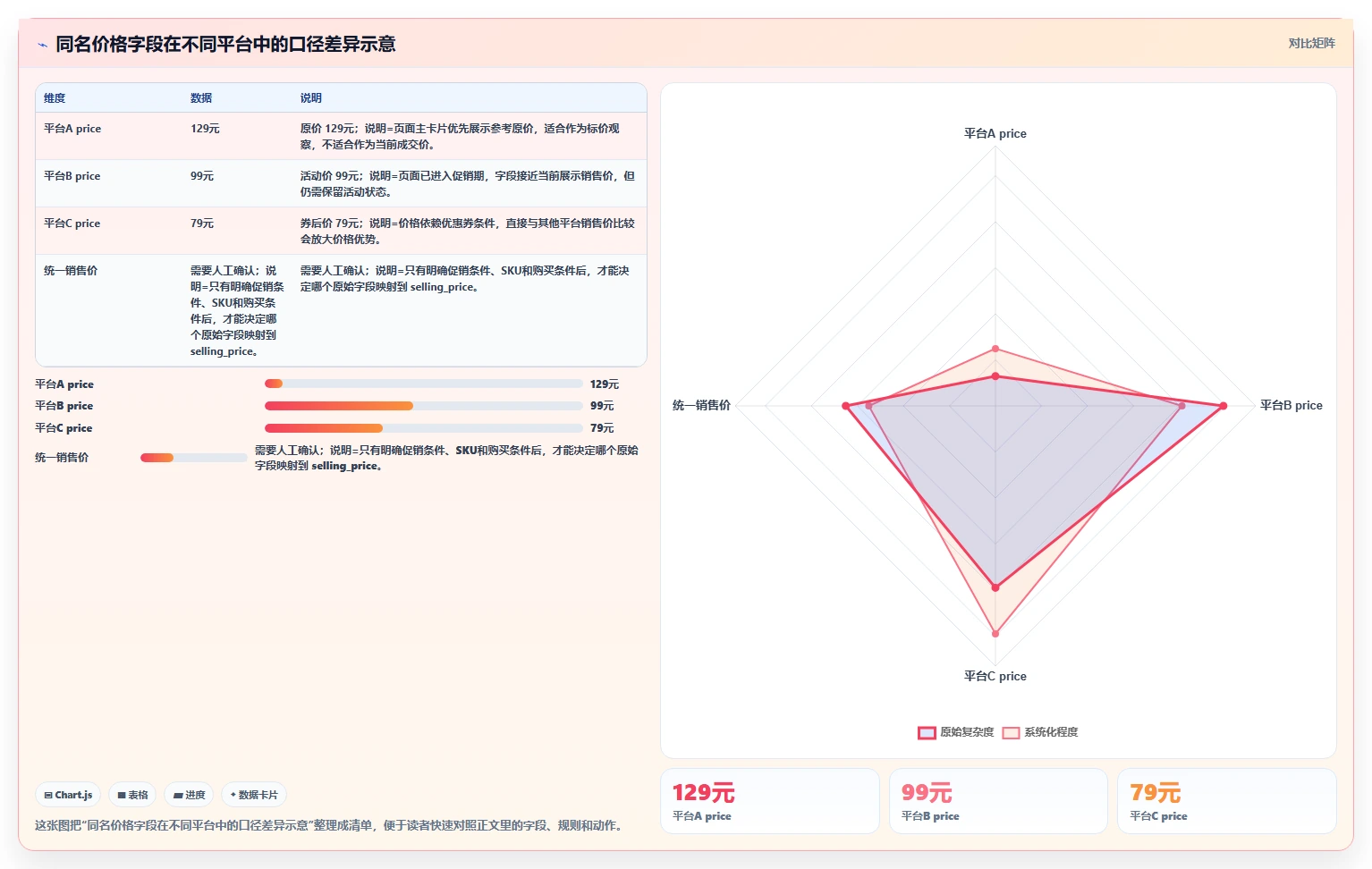Click the 129元 value beside the progress bar

coord(605,384)
